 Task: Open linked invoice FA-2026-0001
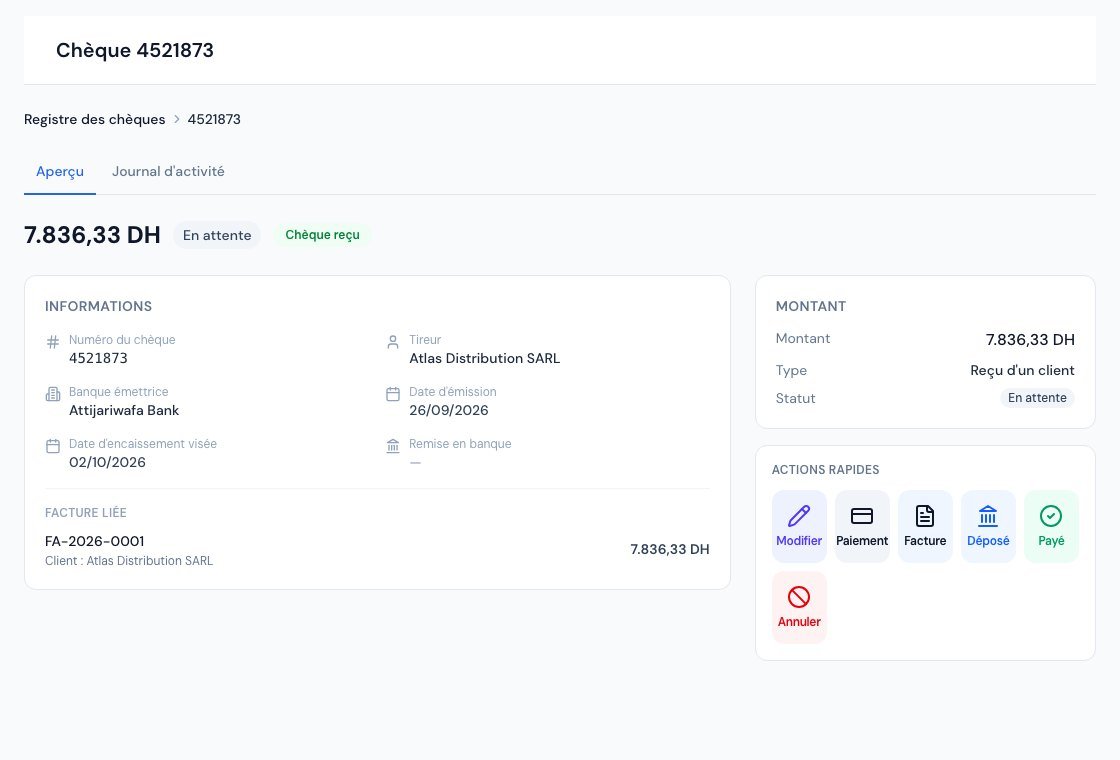point(94,541)
